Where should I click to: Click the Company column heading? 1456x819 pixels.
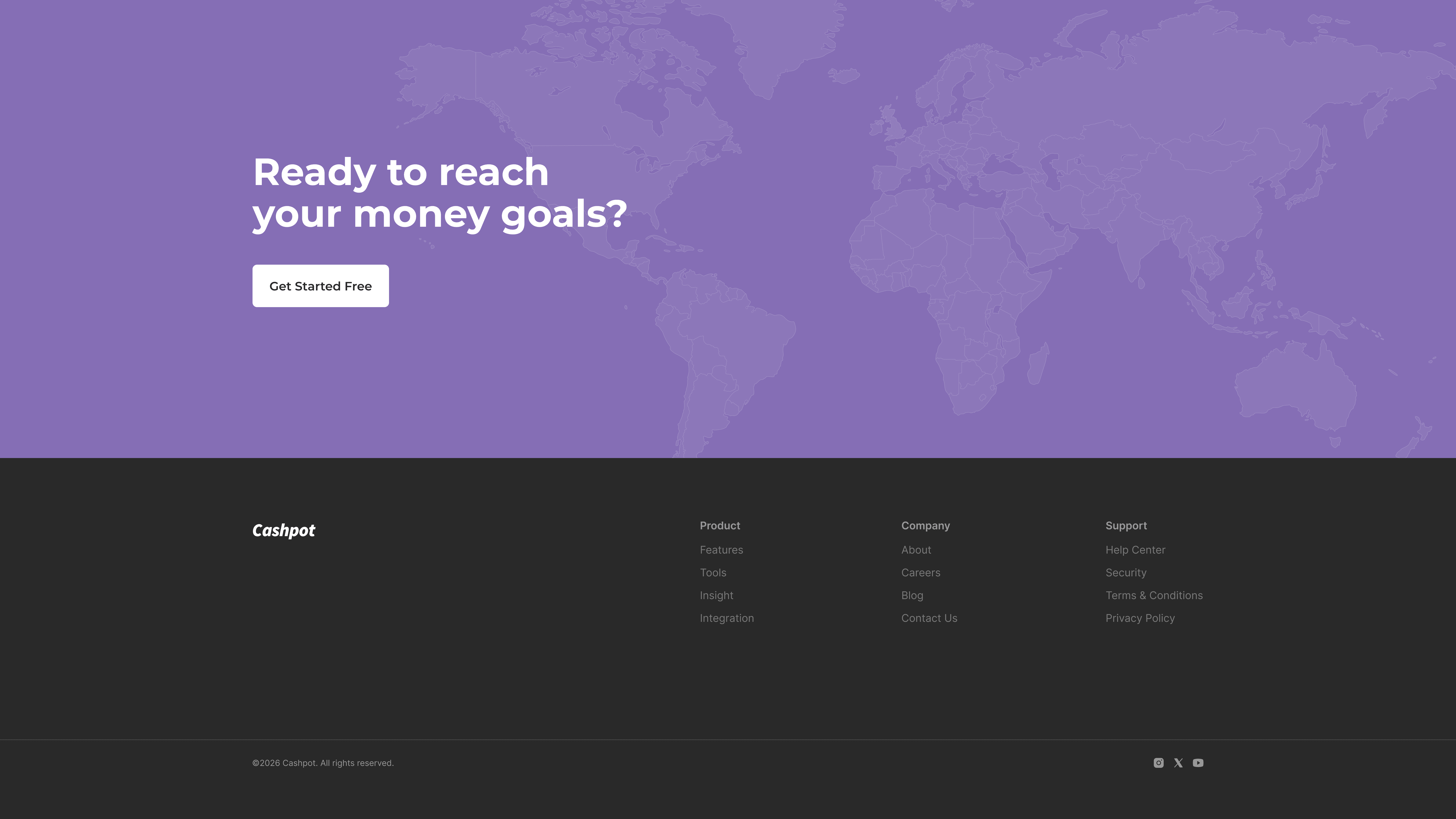(925, 526)
